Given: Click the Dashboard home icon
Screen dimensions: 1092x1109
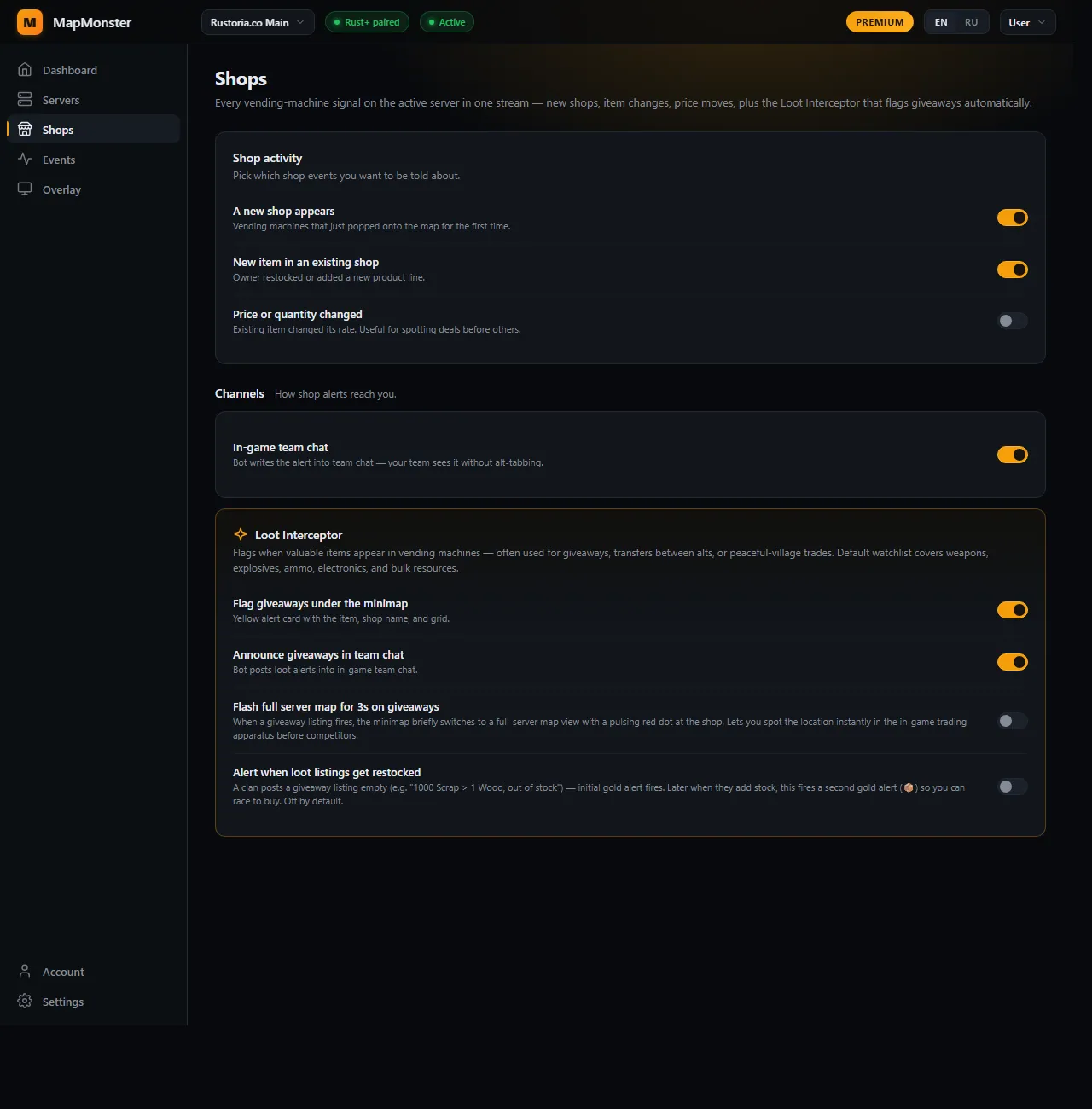Looking at the screenshot, I should pyautogui.click(x=25, y=69).
